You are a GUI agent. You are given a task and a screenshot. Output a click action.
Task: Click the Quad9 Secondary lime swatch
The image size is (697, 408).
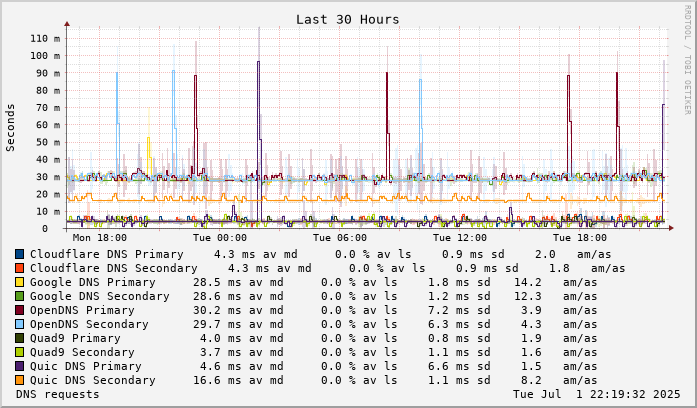click(x=19, y=352)
